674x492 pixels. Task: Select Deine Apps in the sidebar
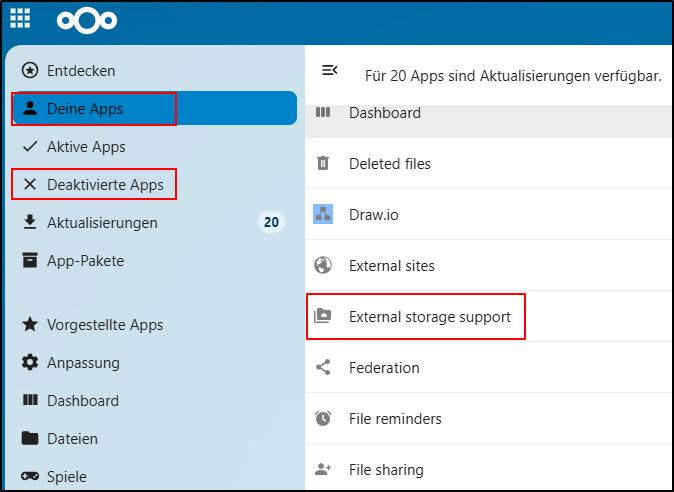(x=85, y=109)
